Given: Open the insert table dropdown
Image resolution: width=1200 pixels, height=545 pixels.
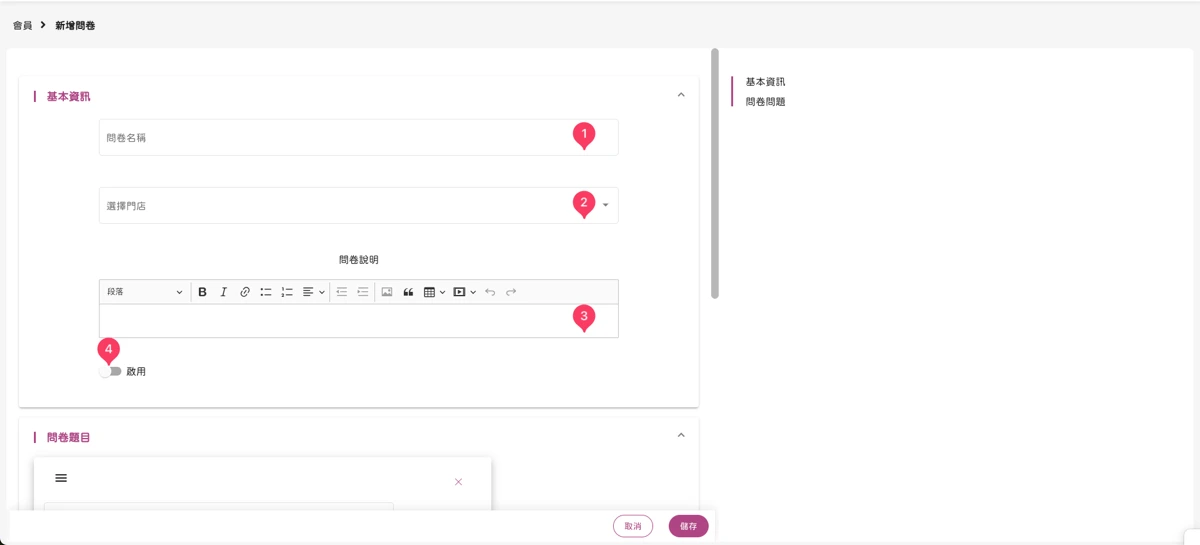Looking at the screenshot, I should pos(434,292).
